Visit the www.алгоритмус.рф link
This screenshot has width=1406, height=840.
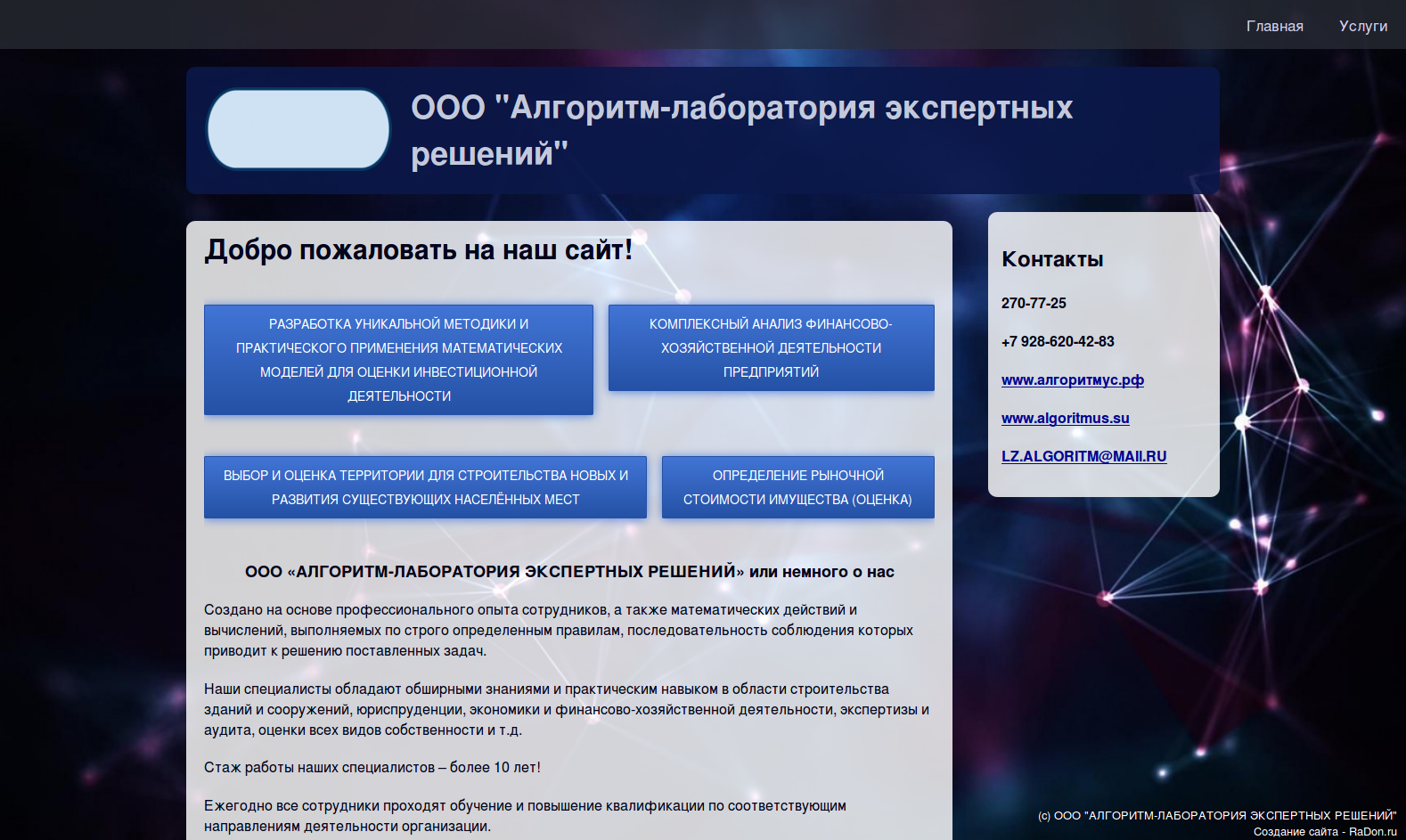pyautogui.click(x=1072, y=380)
